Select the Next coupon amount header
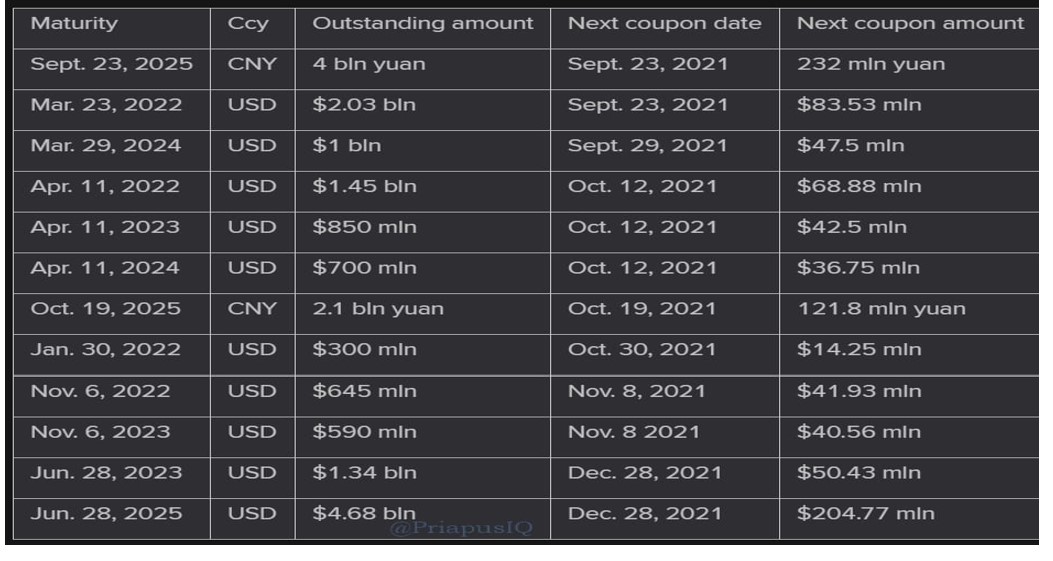 [x=910, y=24]
